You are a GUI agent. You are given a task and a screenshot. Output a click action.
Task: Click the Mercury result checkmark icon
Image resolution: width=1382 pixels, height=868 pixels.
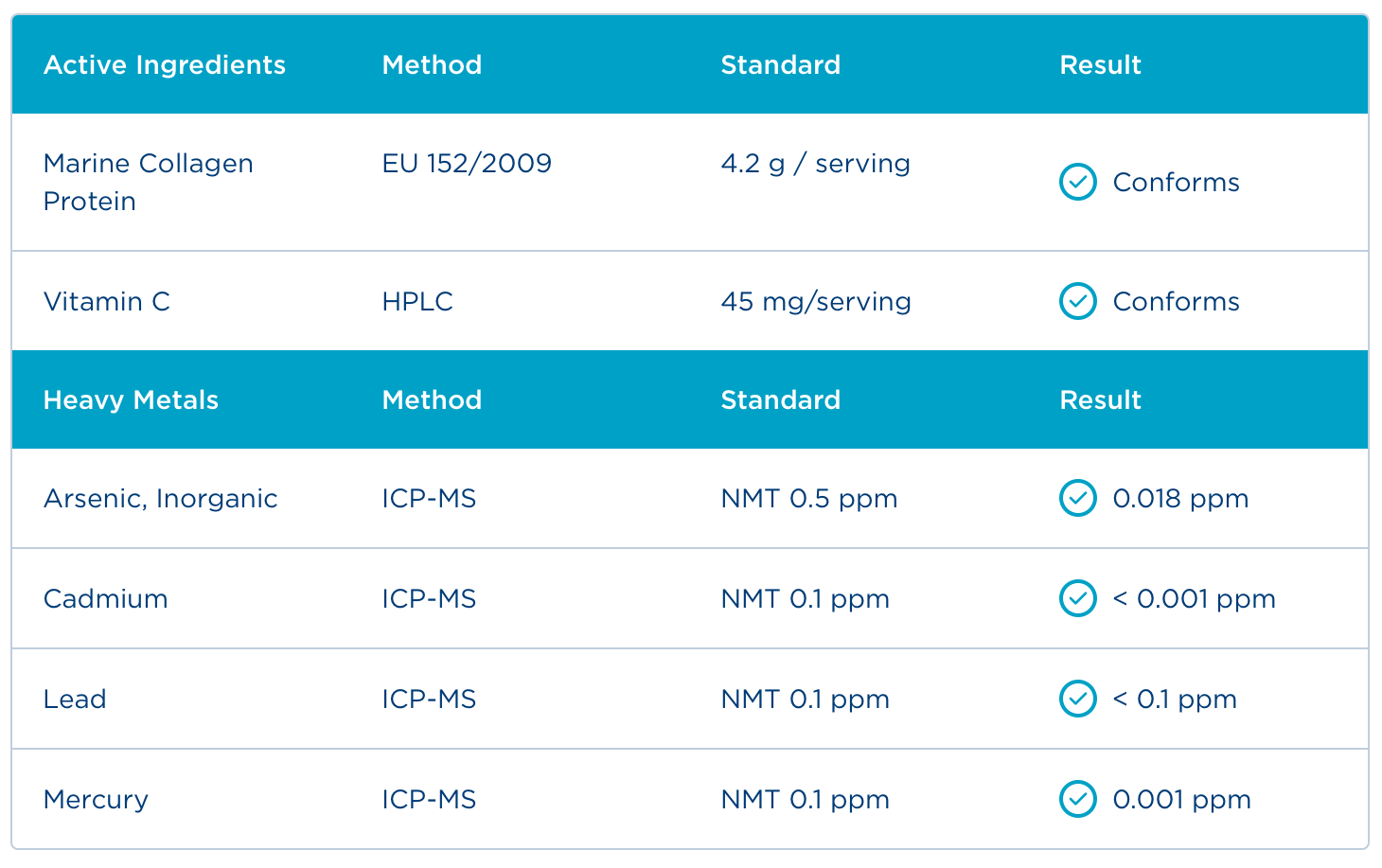(x=1077, y=799)
